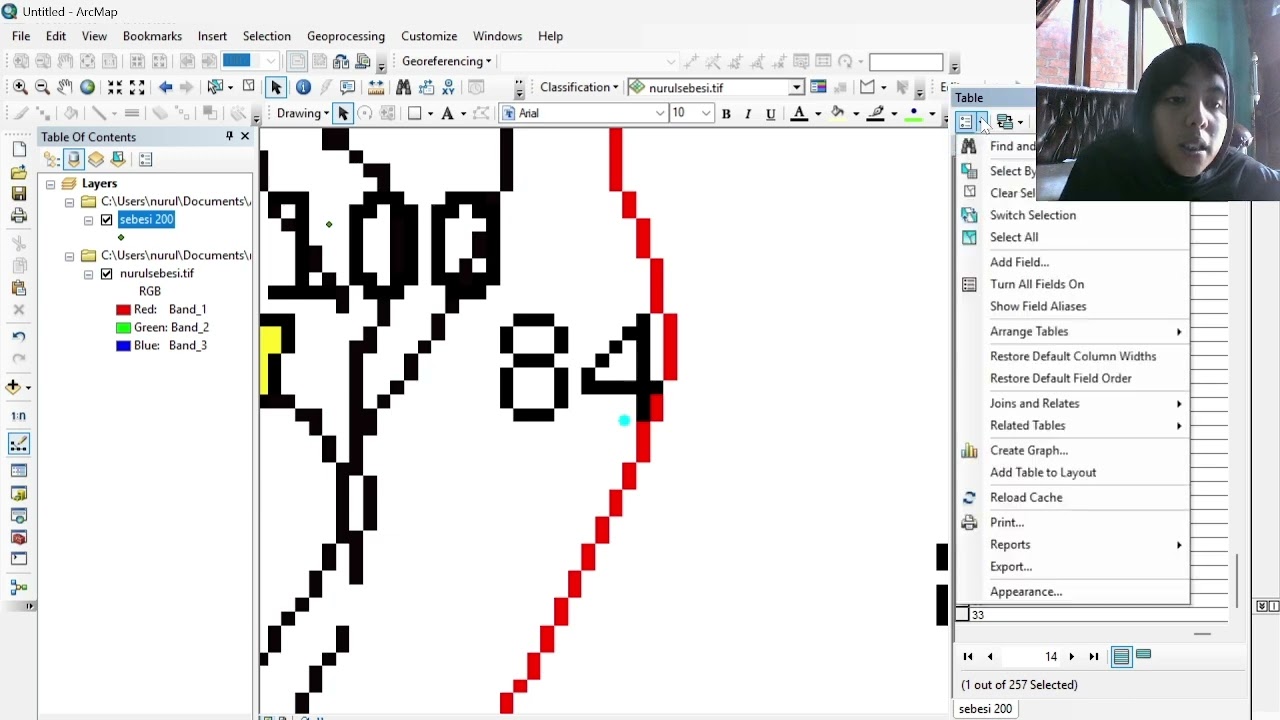This screenshot has height=720, width=1280.
Task: Click the New document icon
Action: (19, 149)
